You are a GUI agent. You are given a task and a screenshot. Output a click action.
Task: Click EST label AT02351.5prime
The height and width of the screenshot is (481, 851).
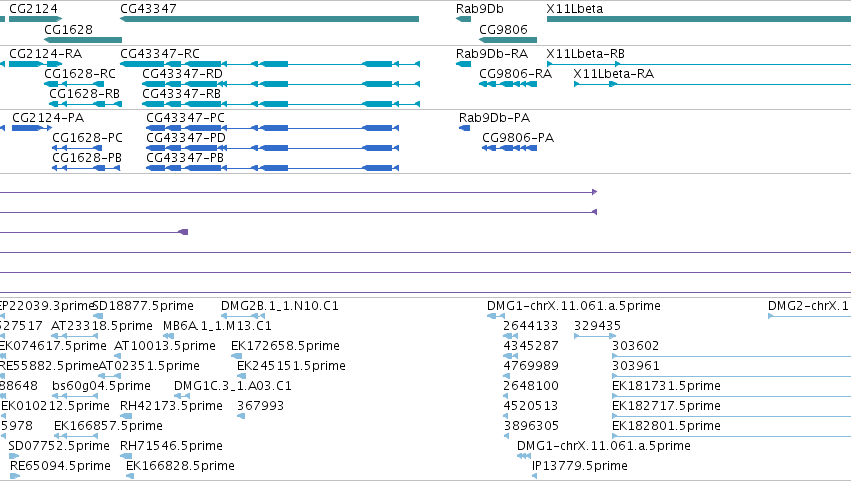coord(149,366)
